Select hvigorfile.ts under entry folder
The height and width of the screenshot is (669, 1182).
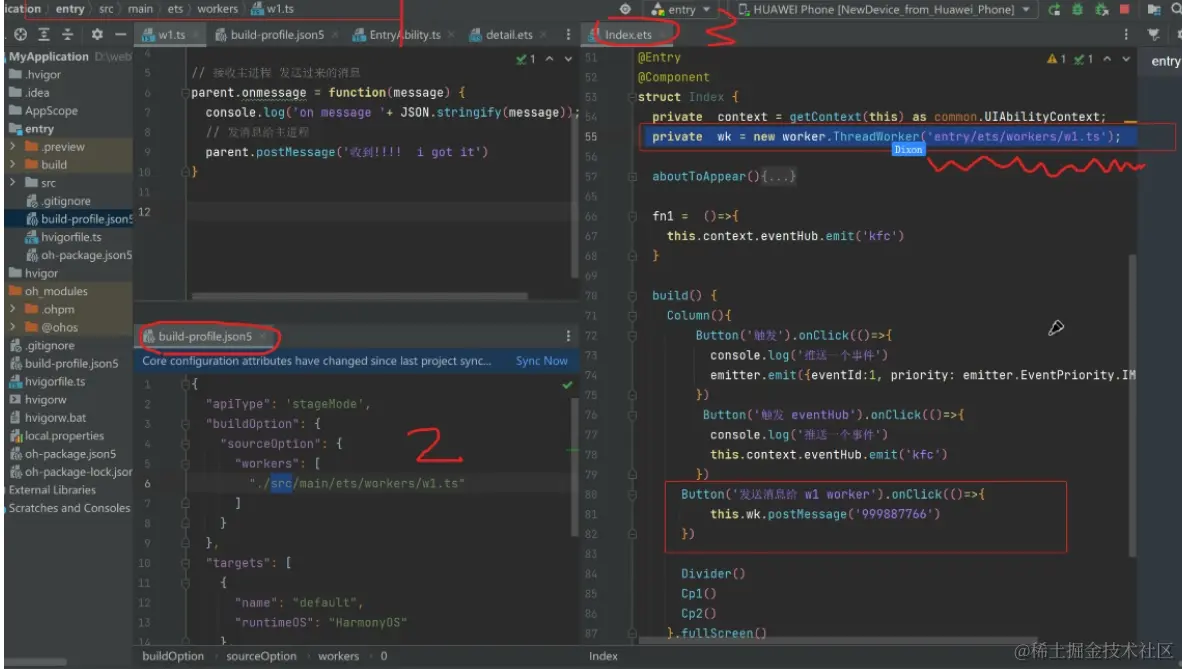point(63,237)
